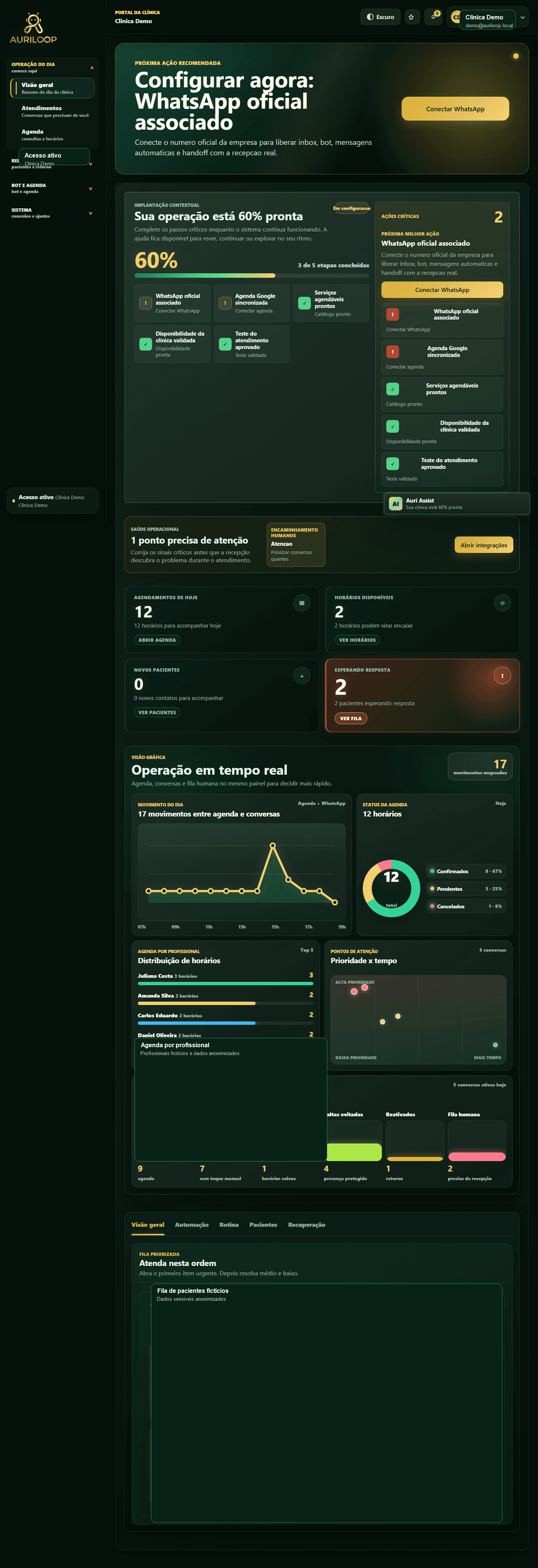Open Atendimentos in the sidebar
This screenshot has height=1568, width=538.
[52, 111]
